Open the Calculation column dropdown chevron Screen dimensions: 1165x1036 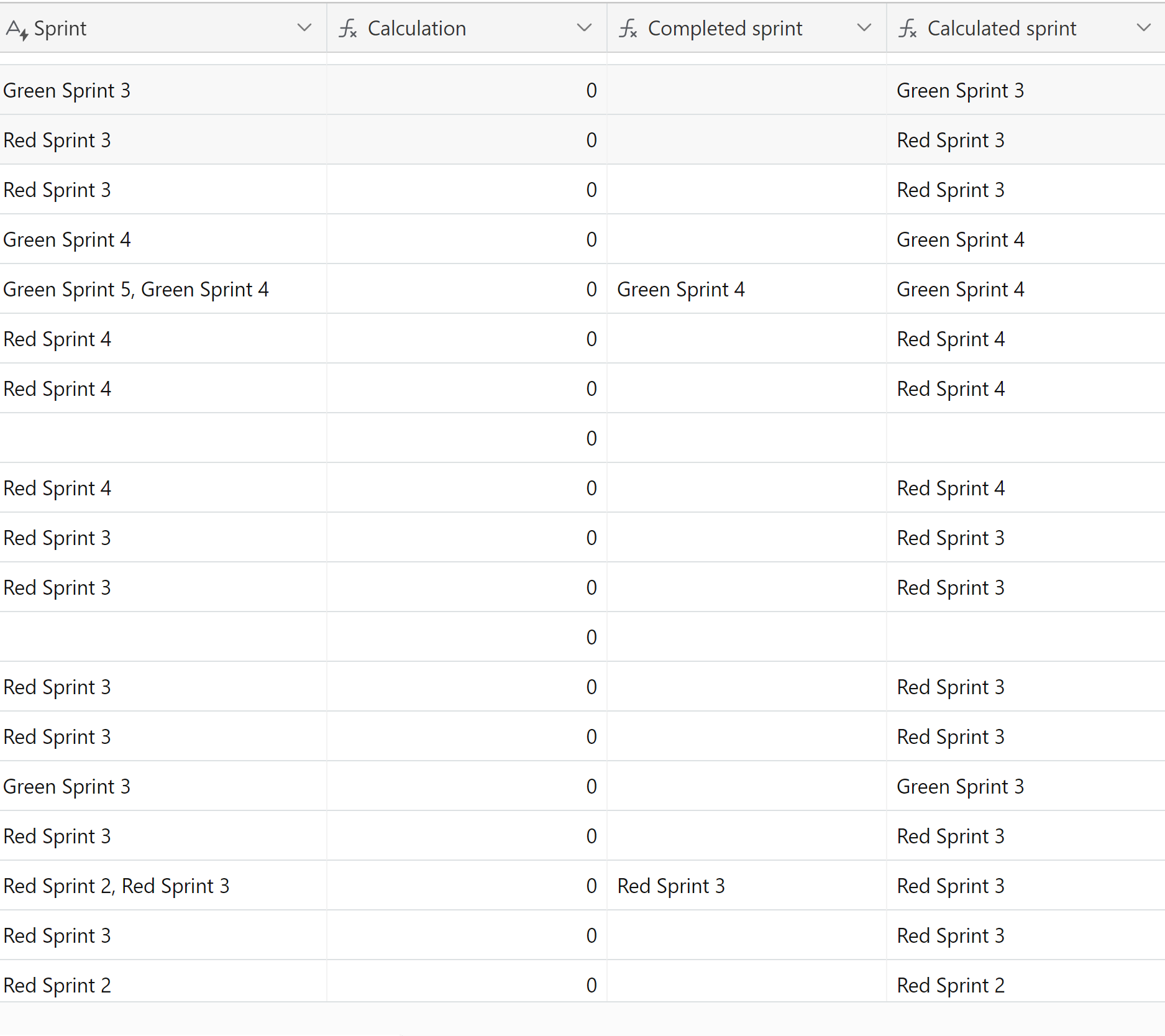pyautogui.click(x=583, y=28)
